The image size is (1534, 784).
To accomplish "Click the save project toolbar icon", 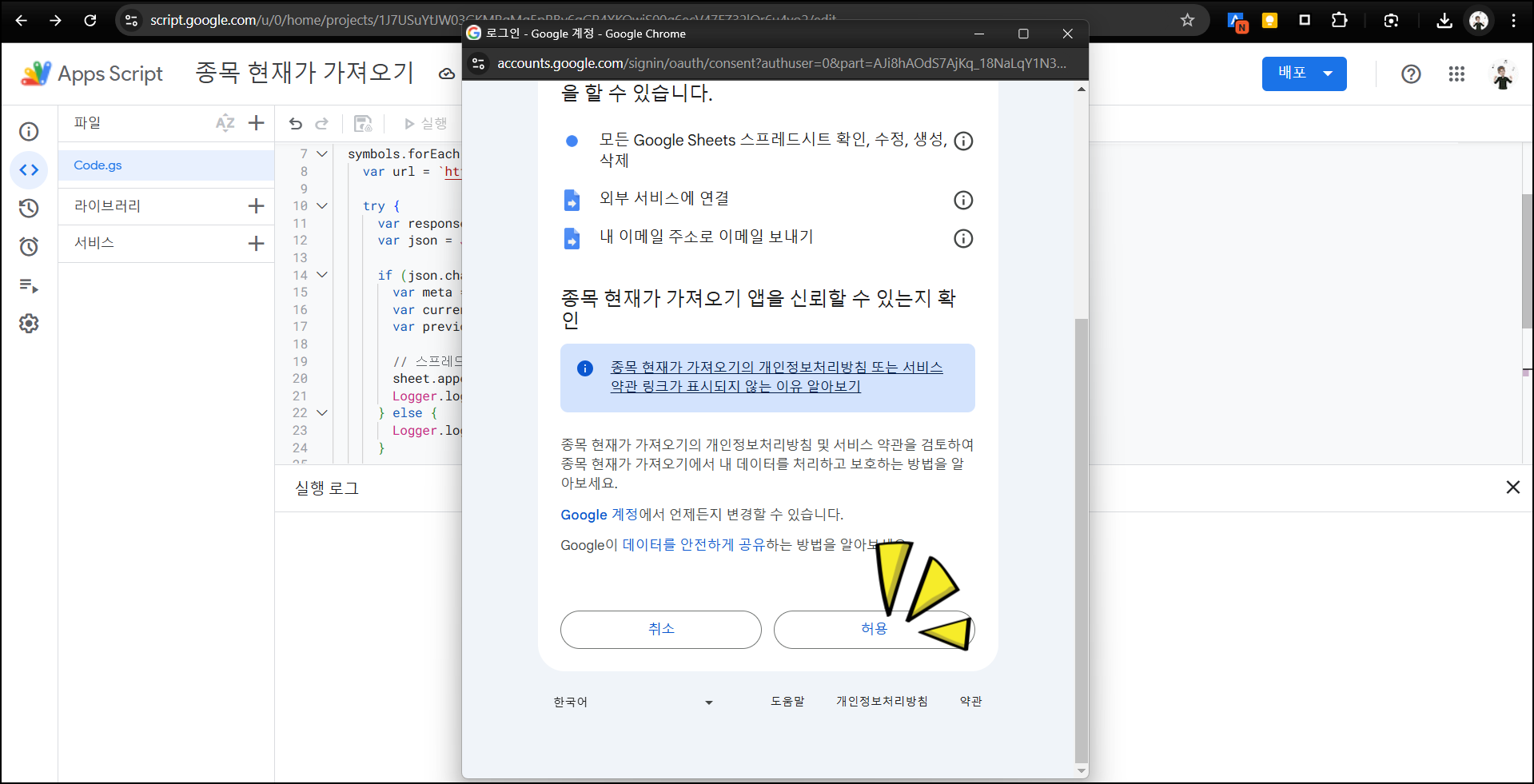I will (363, 123).
